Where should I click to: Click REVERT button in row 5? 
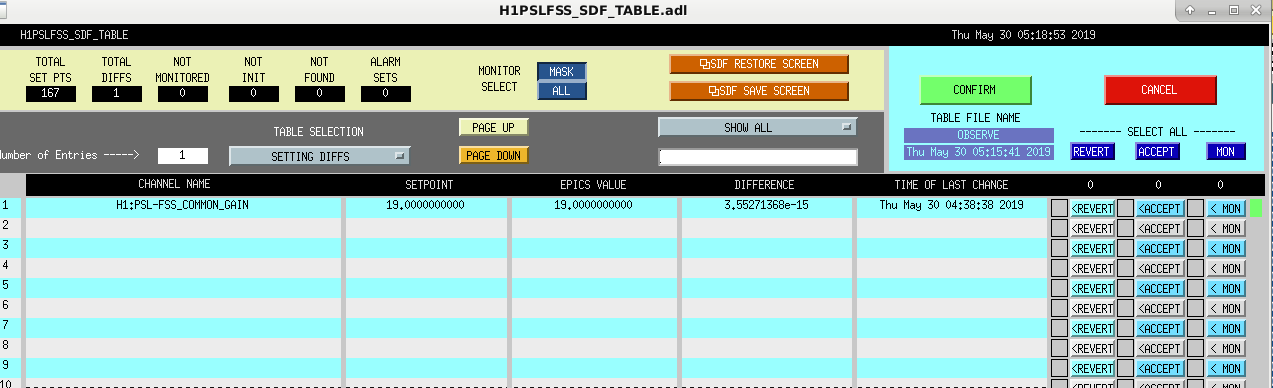(1092, 288)
